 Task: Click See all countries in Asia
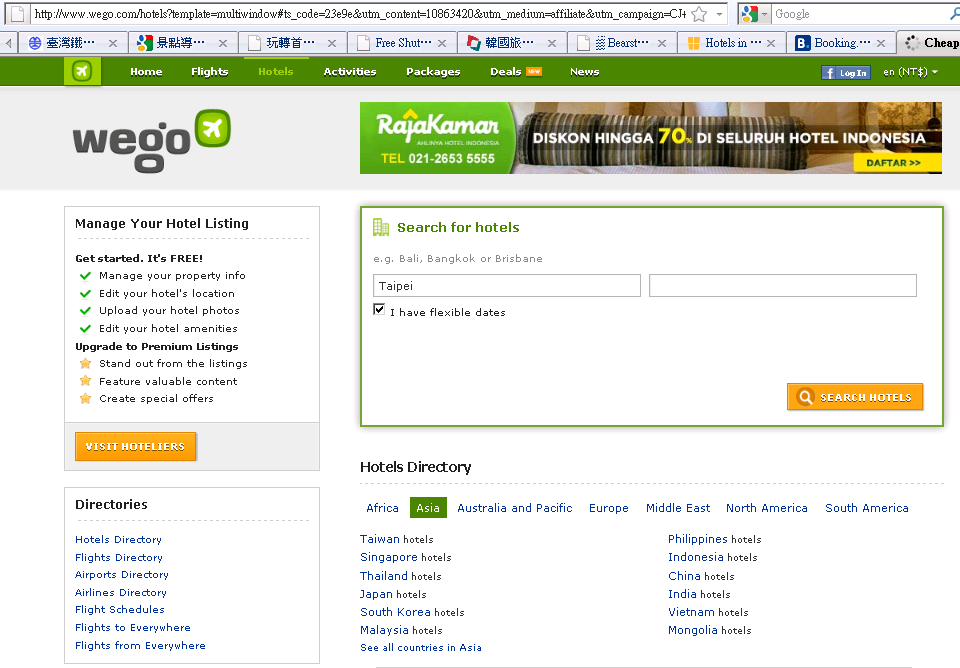421,647
